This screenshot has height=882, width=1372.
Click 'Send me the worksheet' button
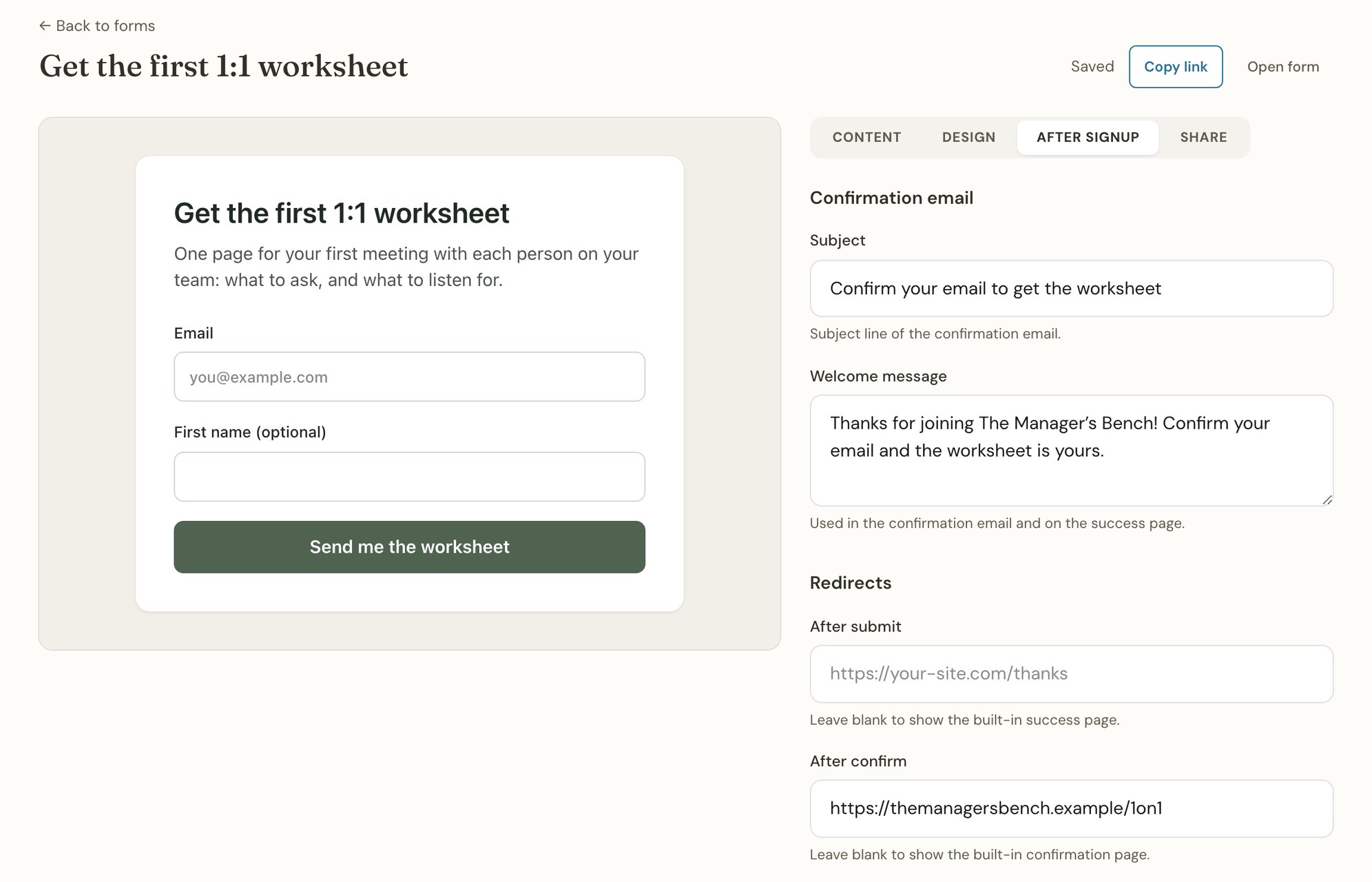click(x=409, y=547)
